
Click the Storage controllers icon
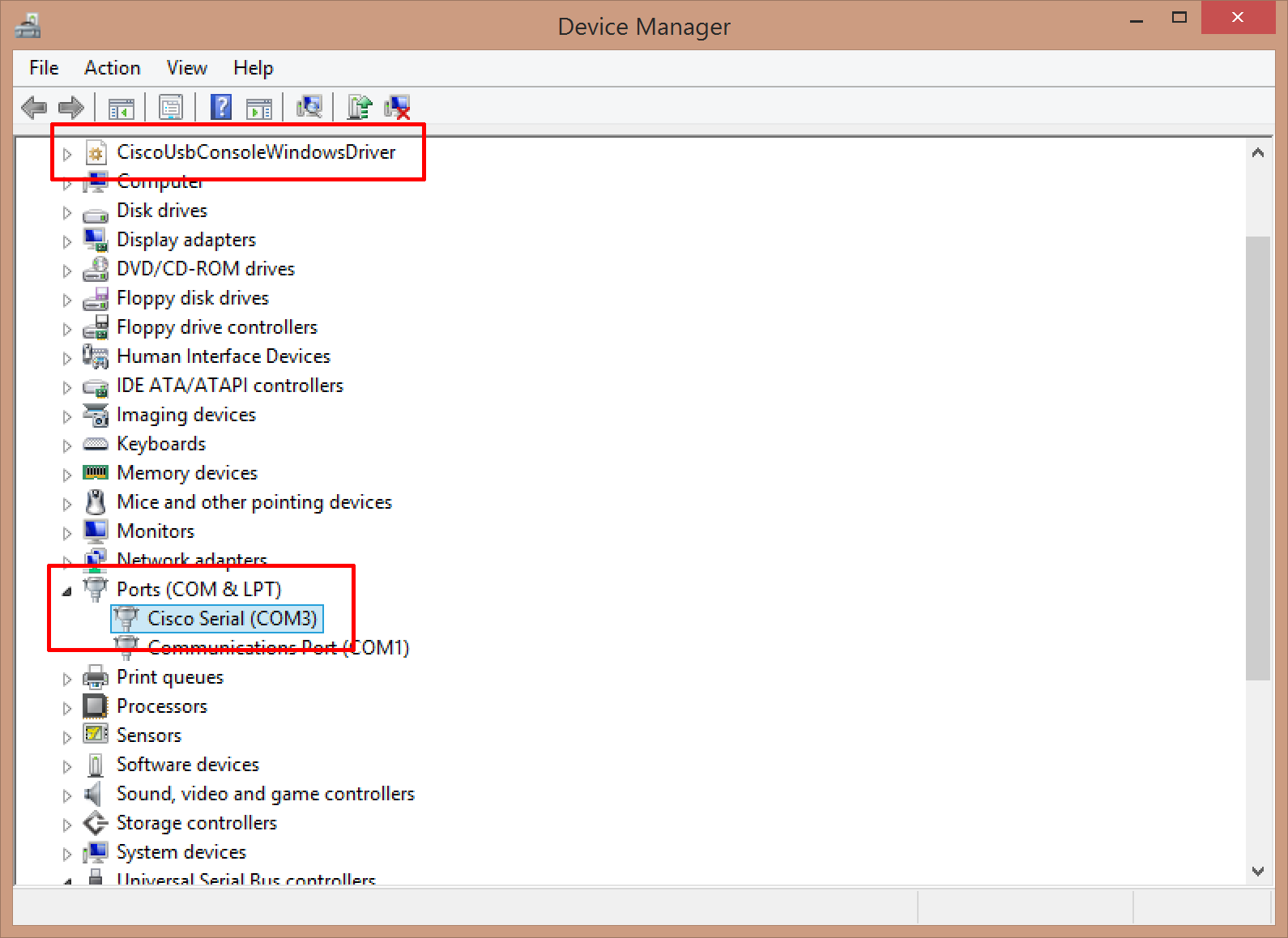[x=96, y=823]
